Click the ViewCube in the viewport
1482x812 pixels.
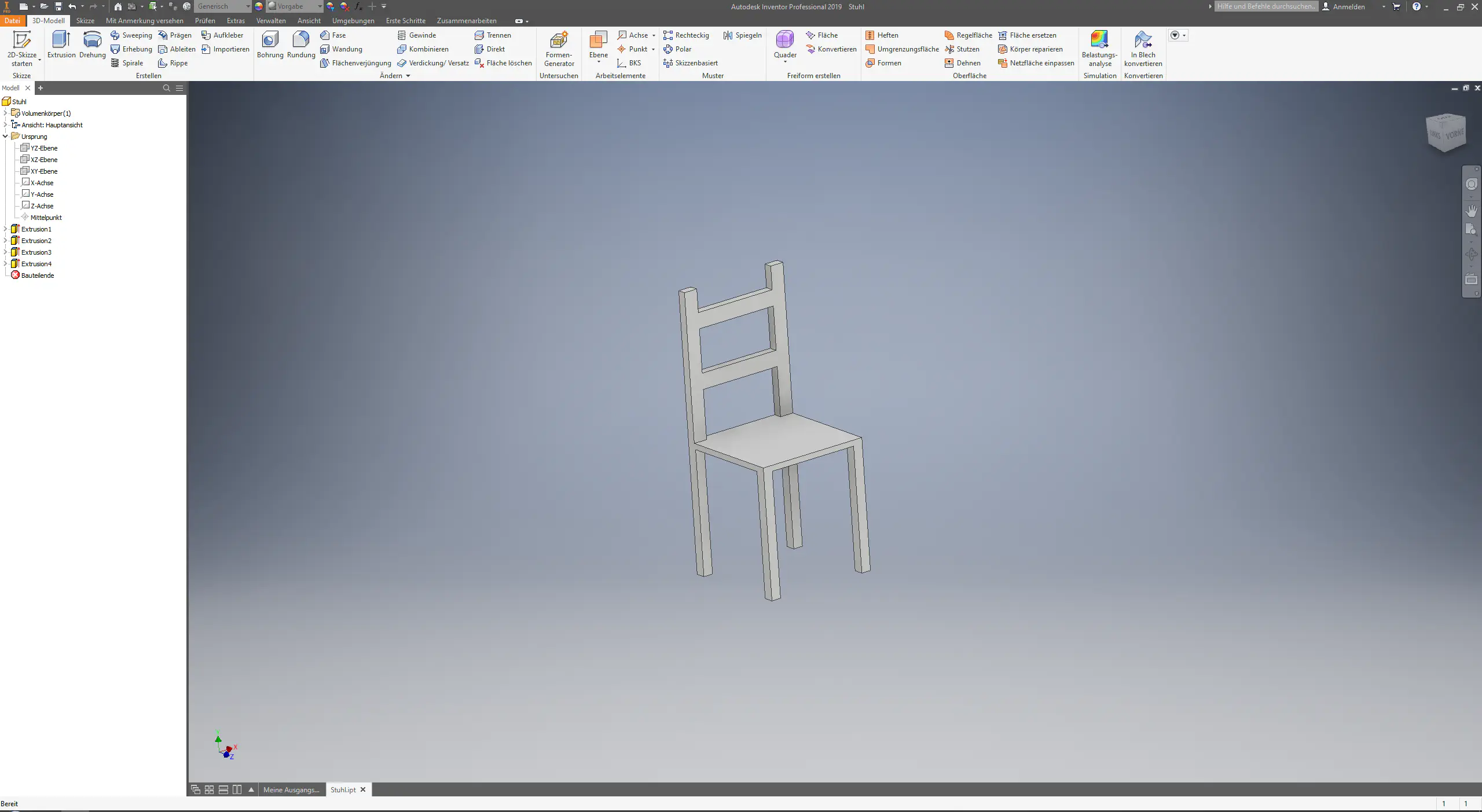tap(1446, 133)
